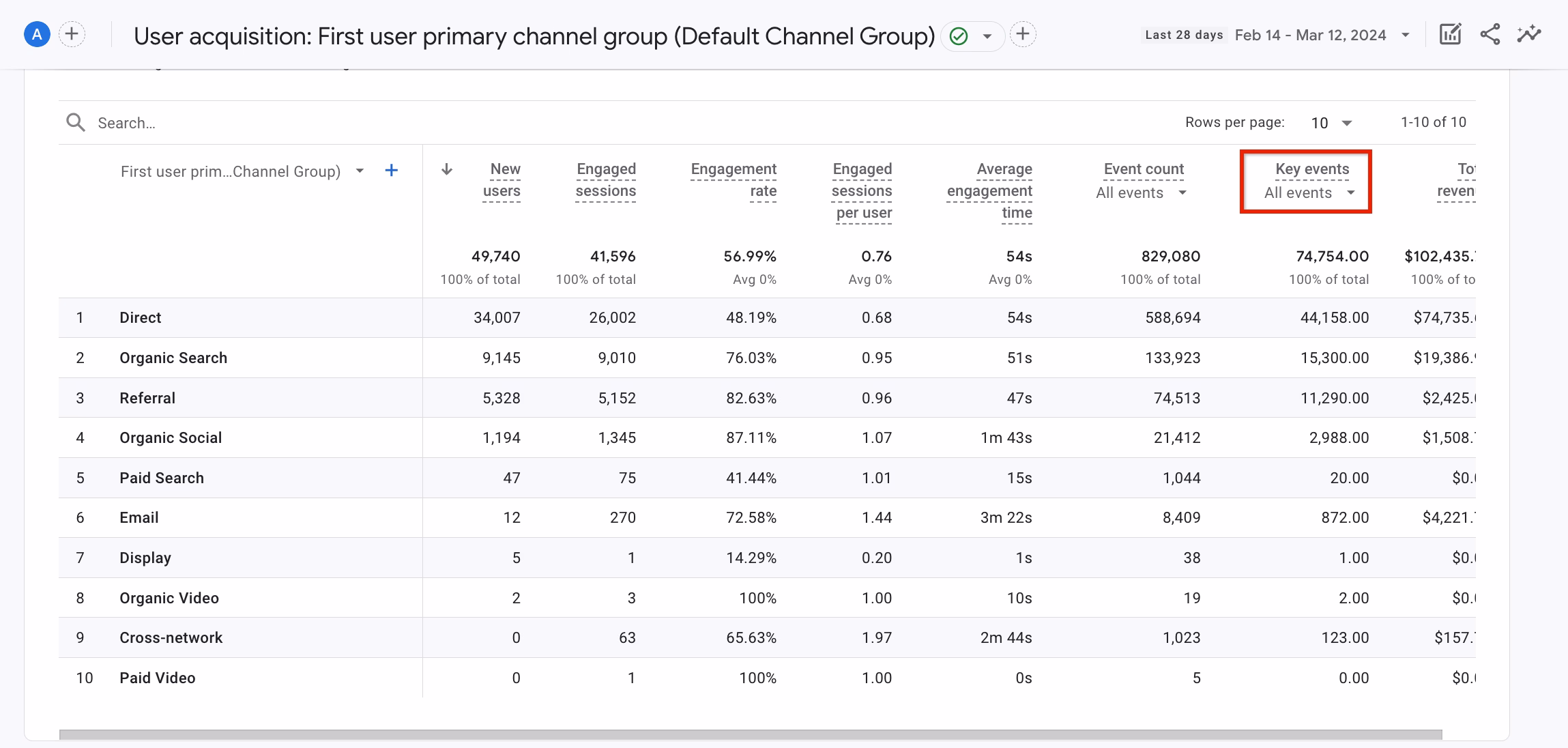Open the First user primary channel dimension dropdown
1568x748 pixels.
point(360,171)
